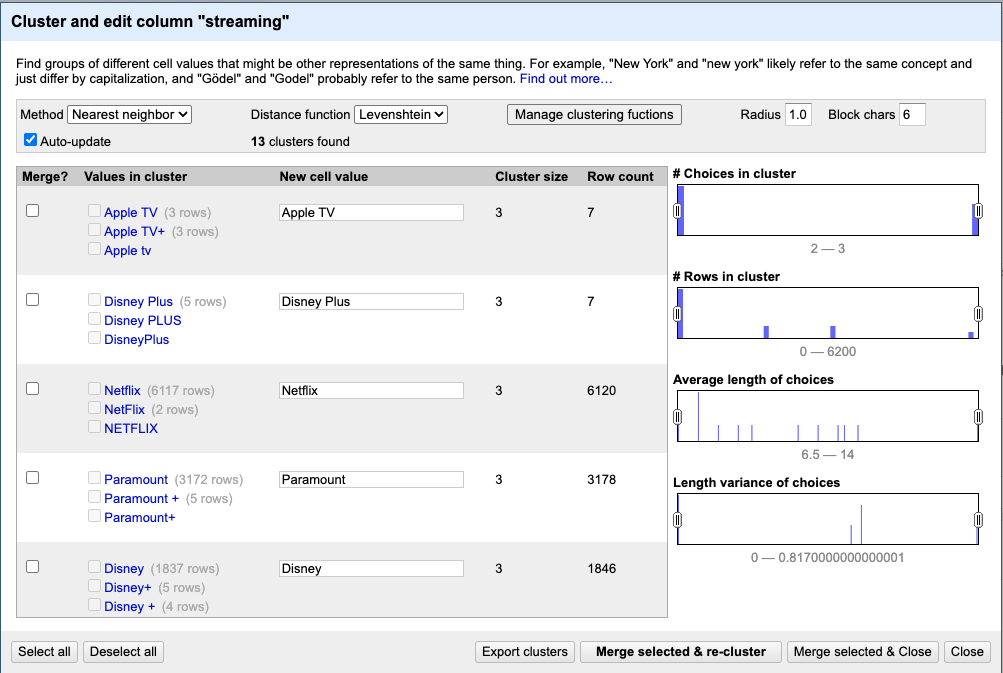Click the Block chars input field
The image size is (1003, 673).
912,115
